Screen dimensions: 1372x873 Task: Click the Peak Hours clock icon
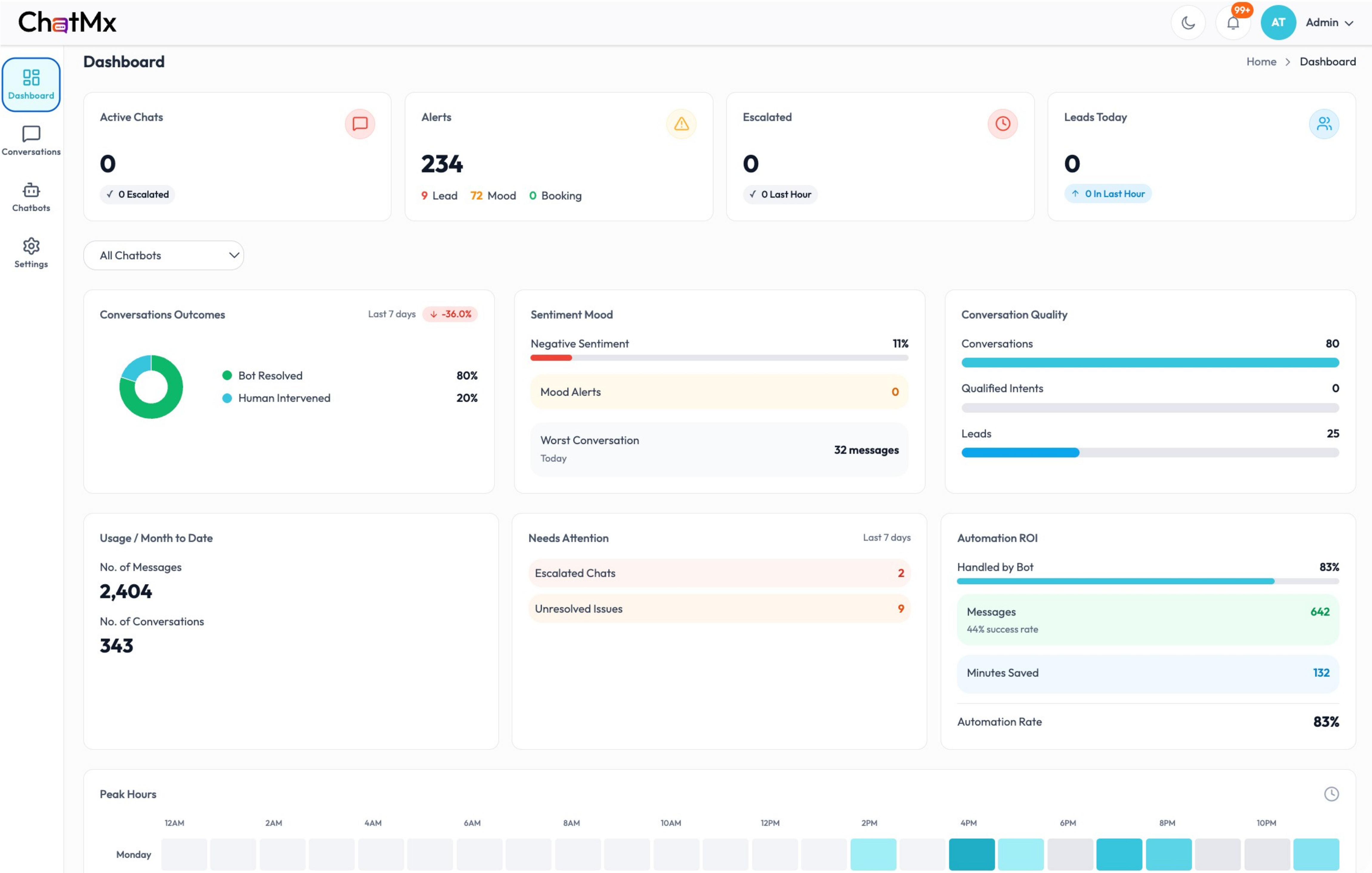pyautogui.click(x=1331, y=794)
